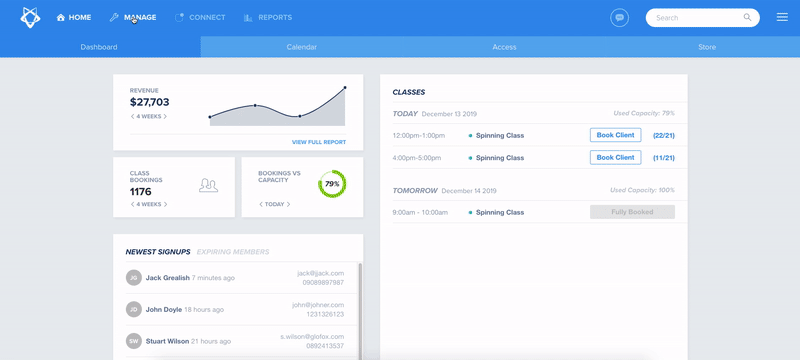Open the hamburger menu icon
This screenshot has width=800, height=360.
782,17
